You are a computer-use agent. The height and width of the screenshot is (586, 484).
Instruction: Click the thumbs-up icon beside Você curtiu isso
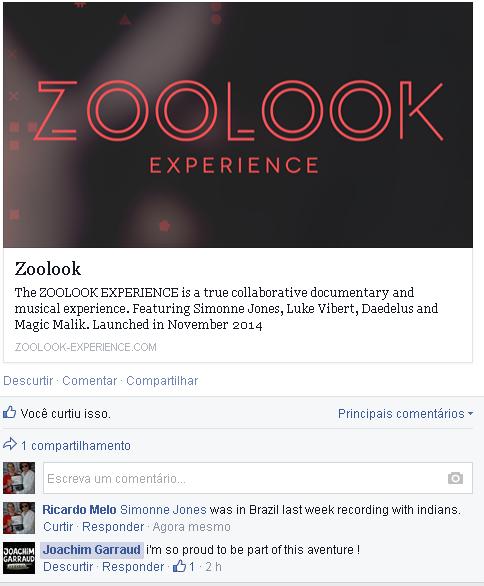[9, 413]
